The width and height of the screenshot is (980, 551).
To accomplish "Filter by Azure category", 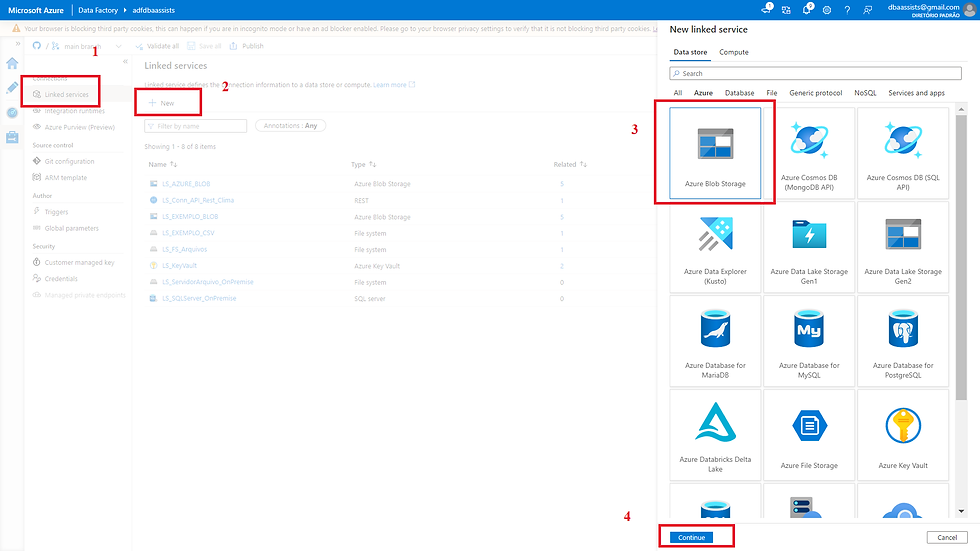I will point(703,93).
